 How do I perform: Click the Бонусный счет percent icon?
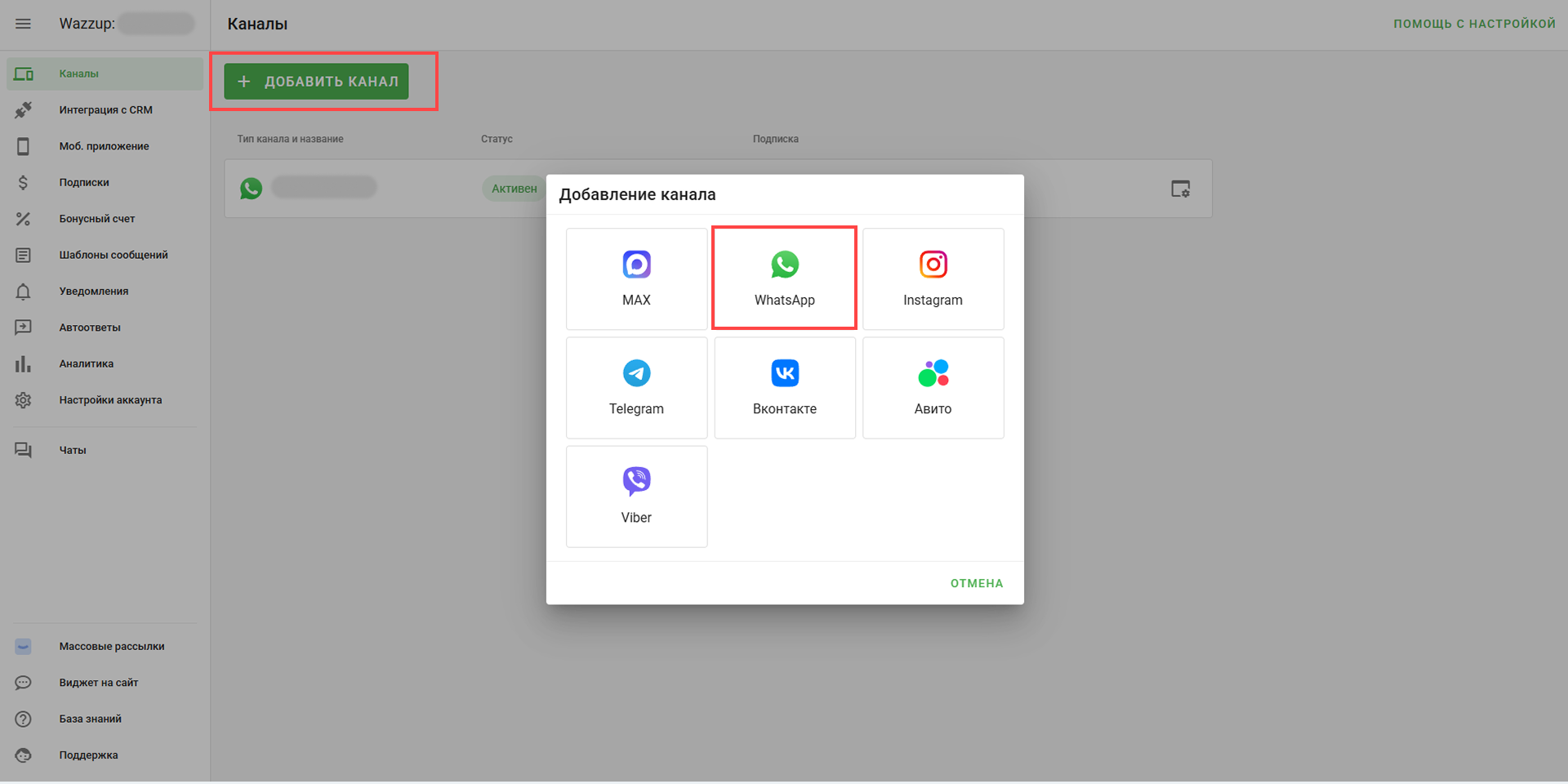(x=23, y=219)
